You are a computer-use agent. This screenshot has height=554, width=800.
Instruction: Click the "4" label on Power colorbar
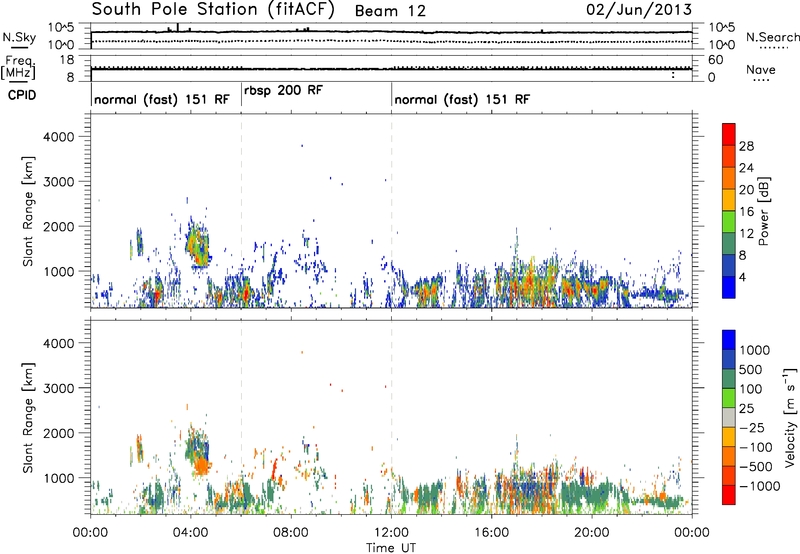point(743,278)
